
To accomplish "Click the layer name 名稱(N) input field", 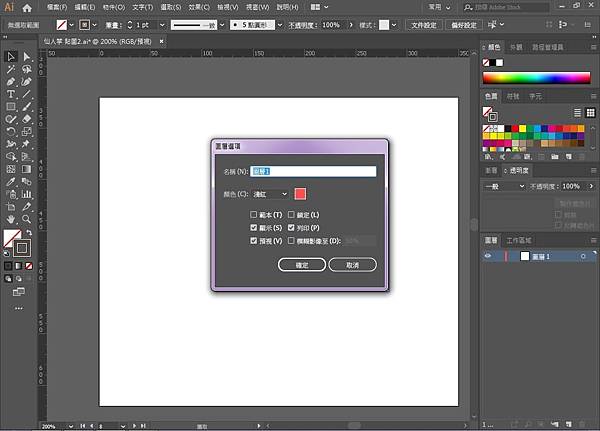I will (x=313, y=171).
